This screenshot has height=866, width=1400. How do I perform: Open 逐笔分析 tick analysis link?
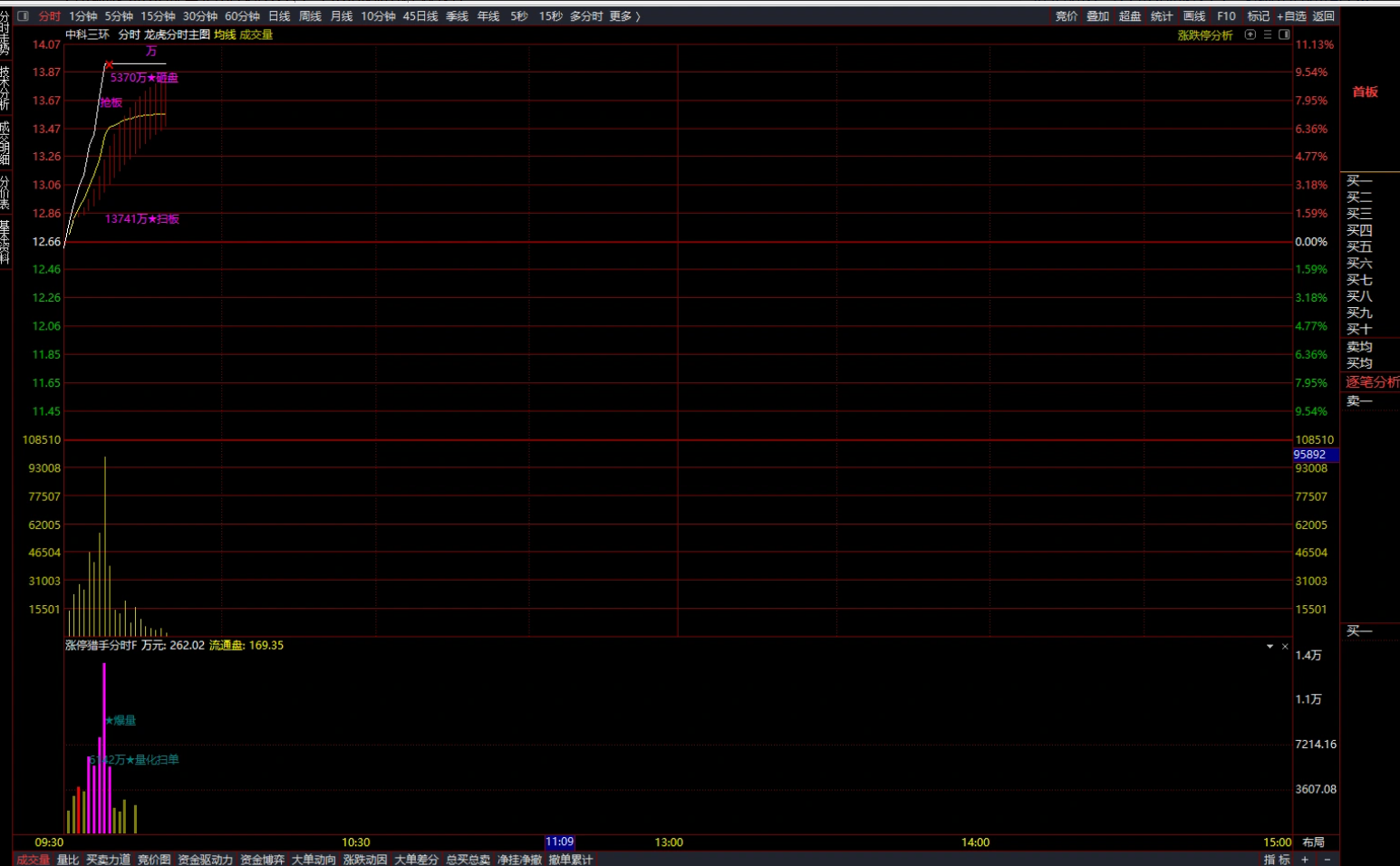click(1371, 382)
